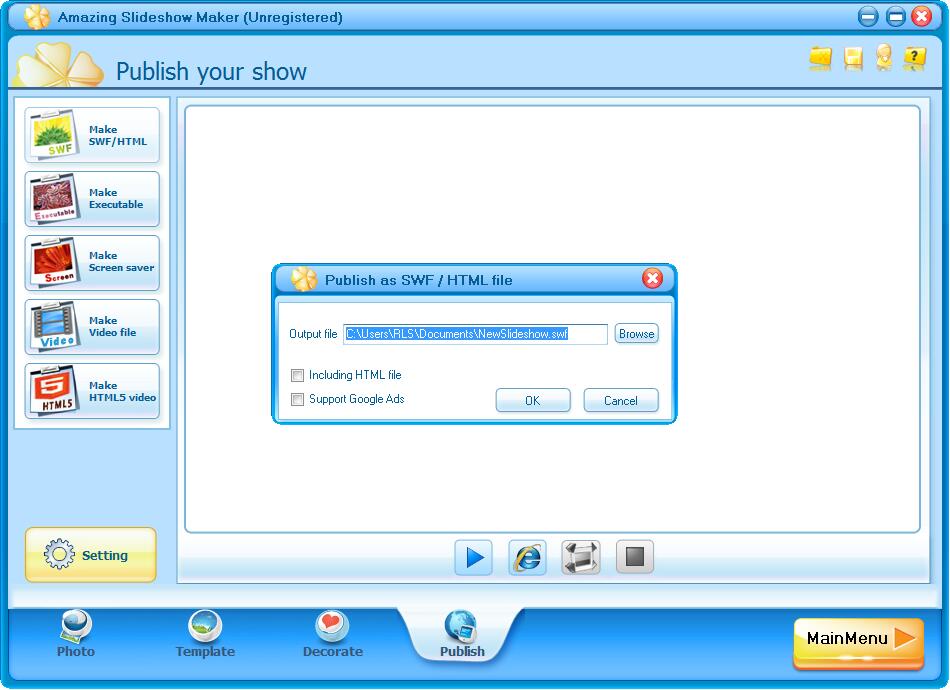Select Make HTML5 video option

[x=92, y=391]
